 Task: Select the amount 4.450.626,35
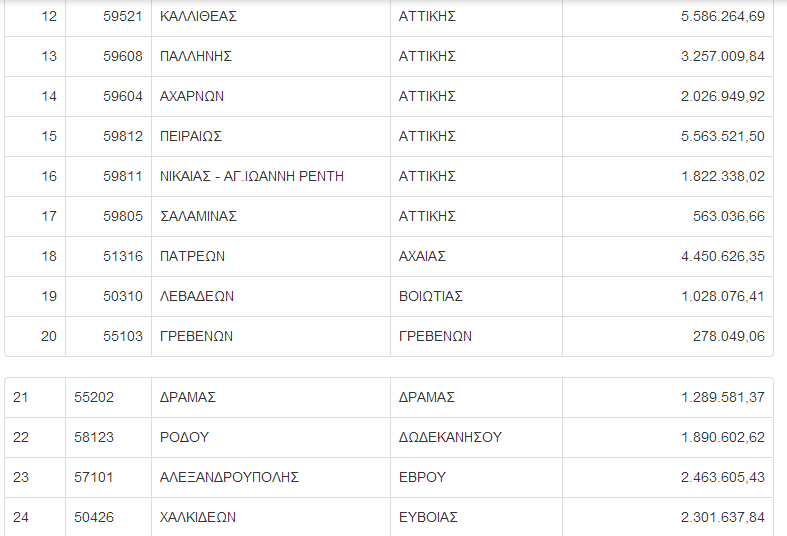[x=722, y=256]
